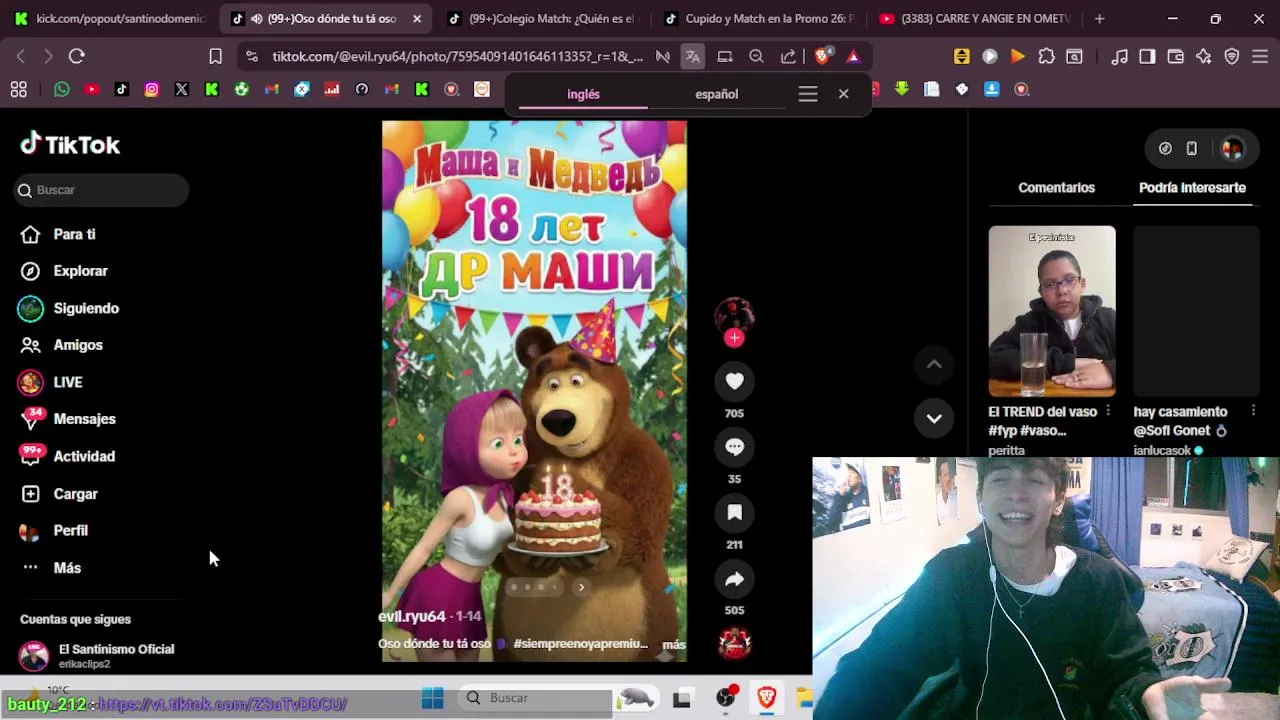Open the profile avatar in top right
Image resolution: width=1280 pixels, height=720 pixels.
tap(1232, 148)
